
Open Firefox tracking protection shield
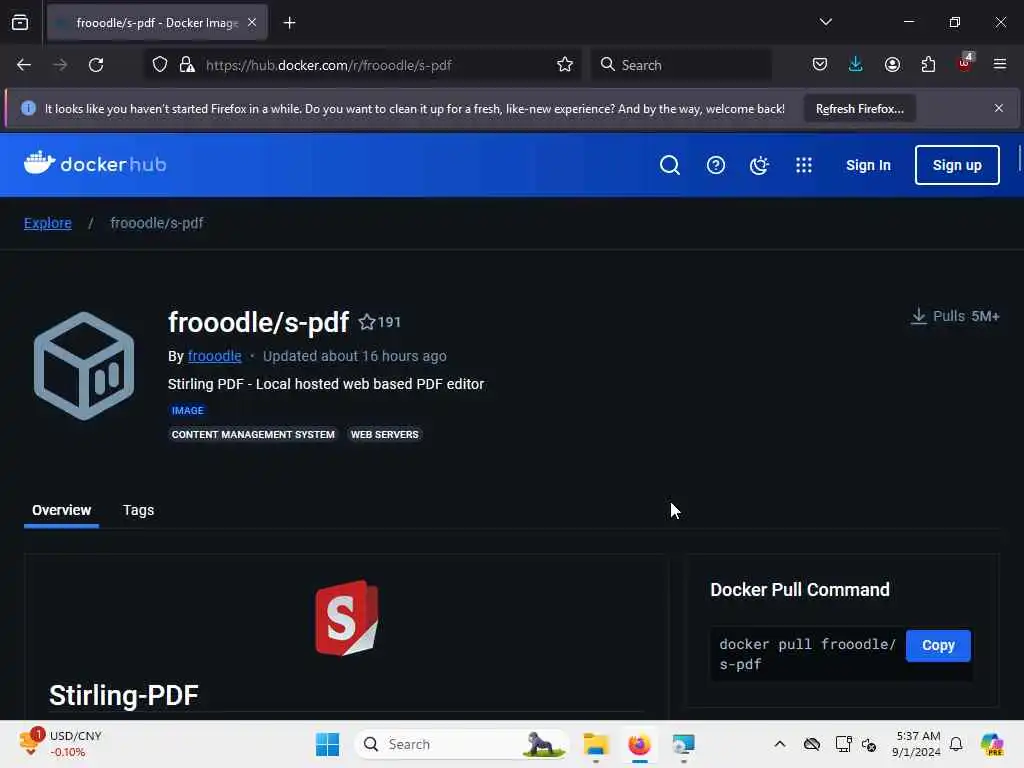(x=160, y=65)
